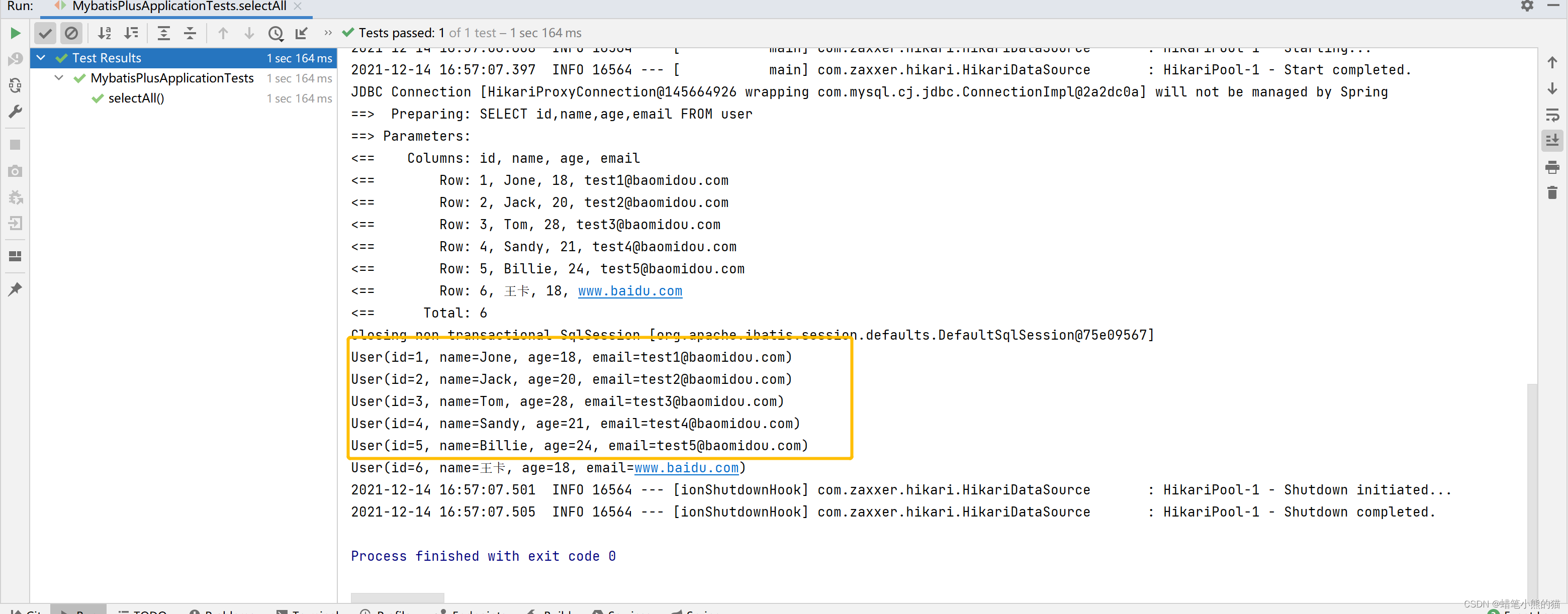Image resolution: width=1568 pixels, height=614 pixels.
Task: Collapse the Test Results node
Action: (40, 58)
